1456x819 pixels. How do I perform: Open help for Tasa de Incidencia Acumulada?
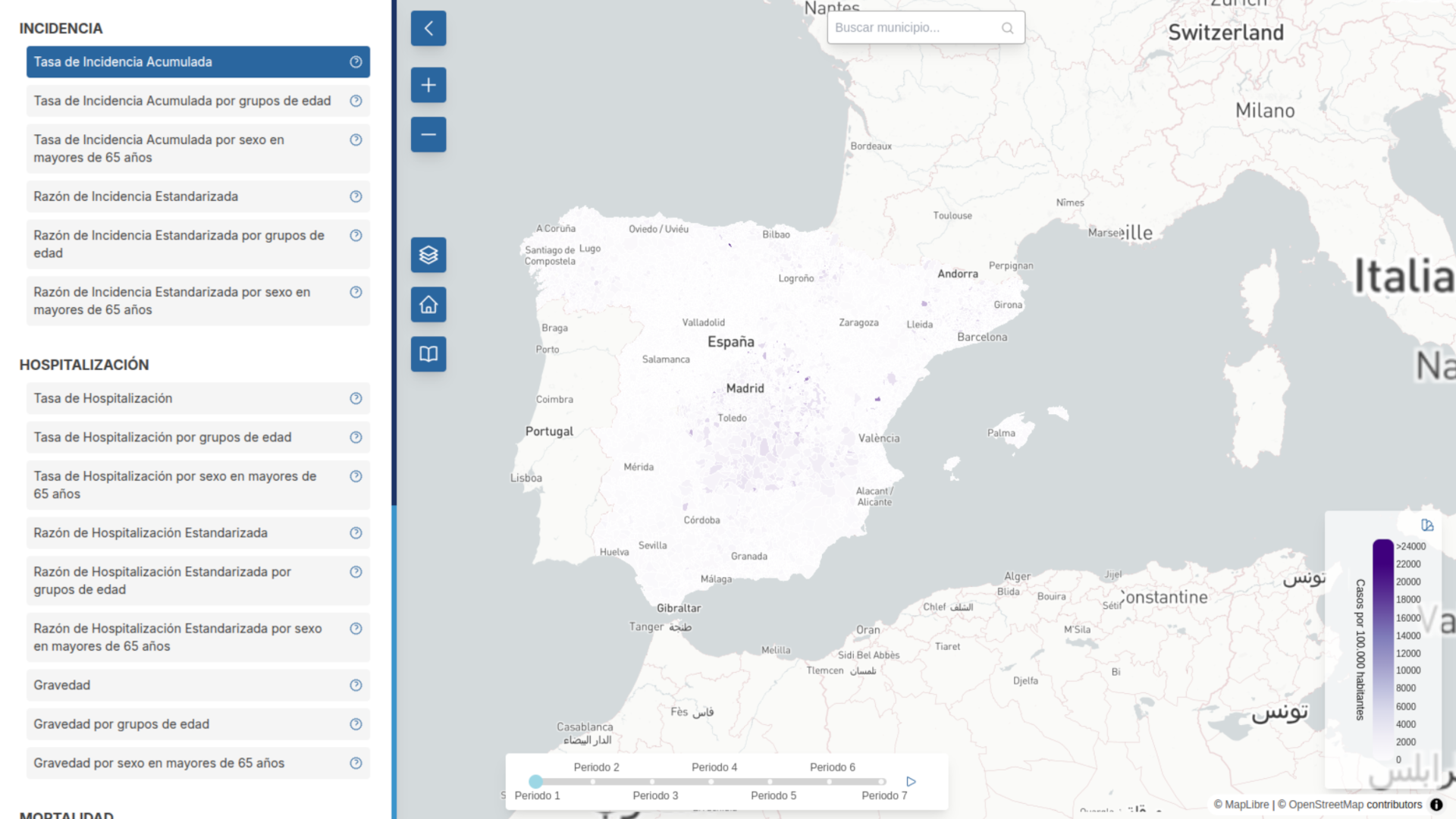[x=356, y=62]
